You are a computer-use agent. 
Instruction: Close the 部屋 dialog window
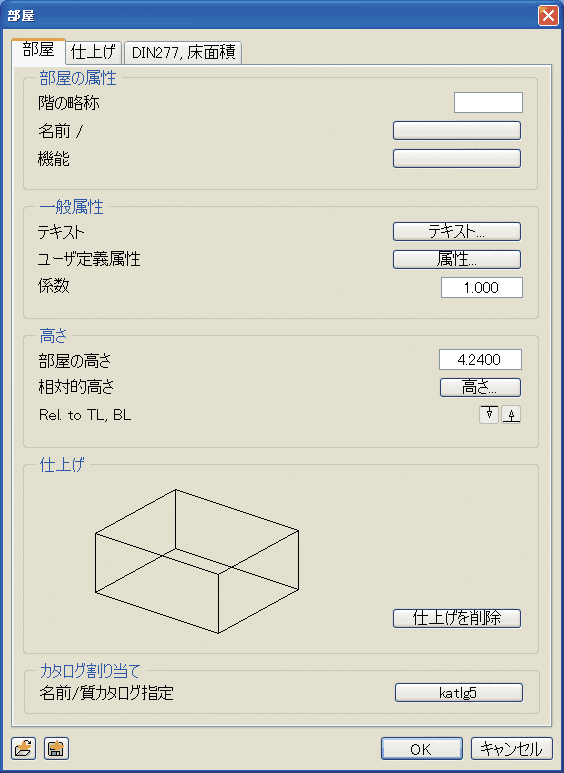[548, 15]
